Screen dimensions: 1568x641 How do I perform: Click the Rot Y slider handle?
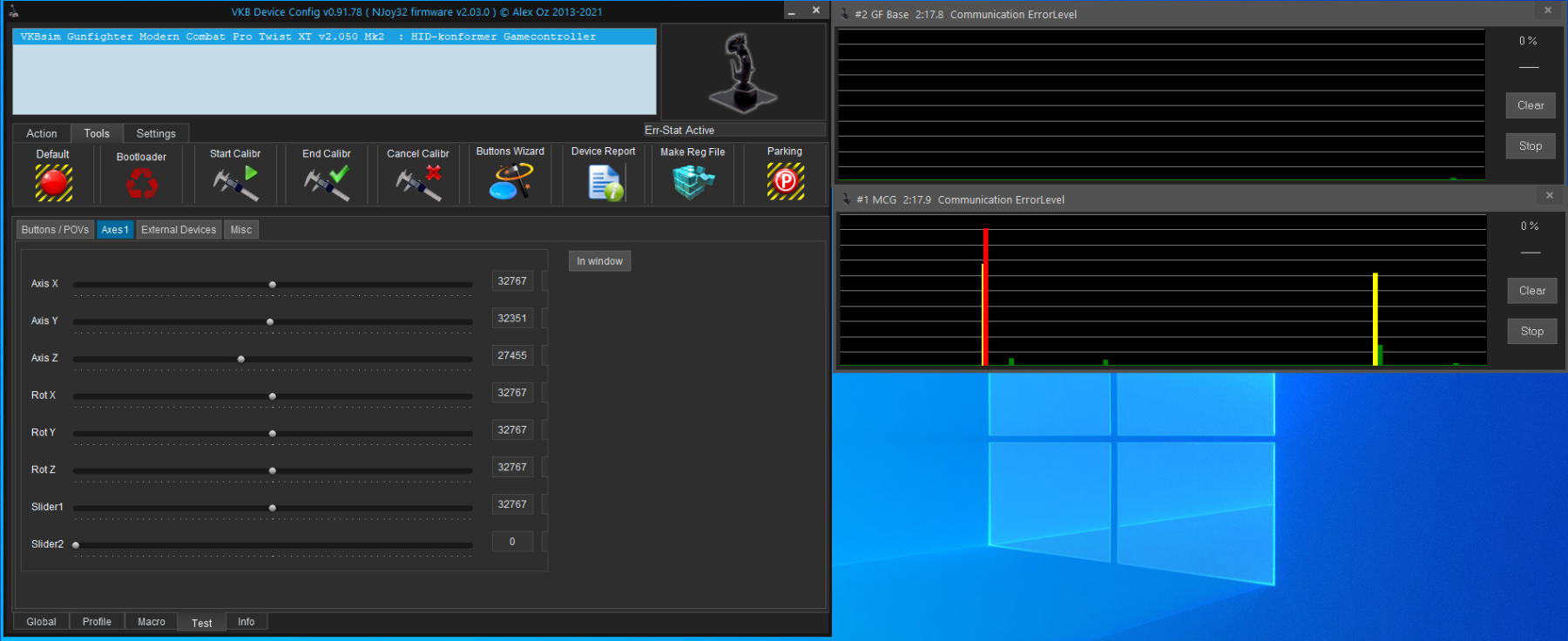[273, 434]
